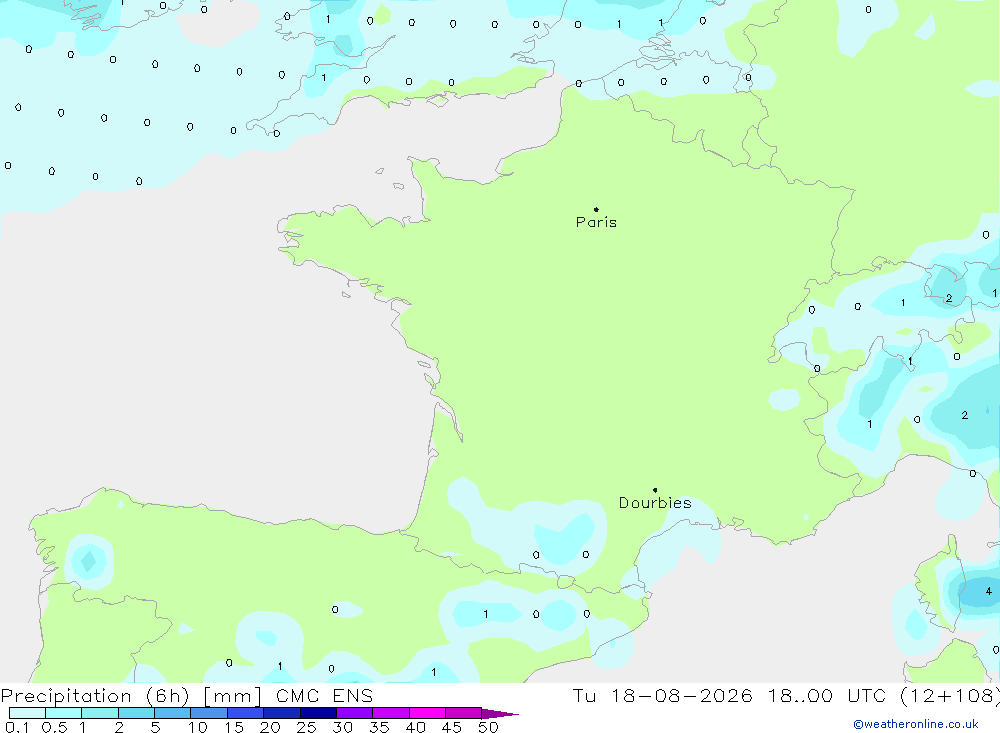Click the legend value '10'

198,727
